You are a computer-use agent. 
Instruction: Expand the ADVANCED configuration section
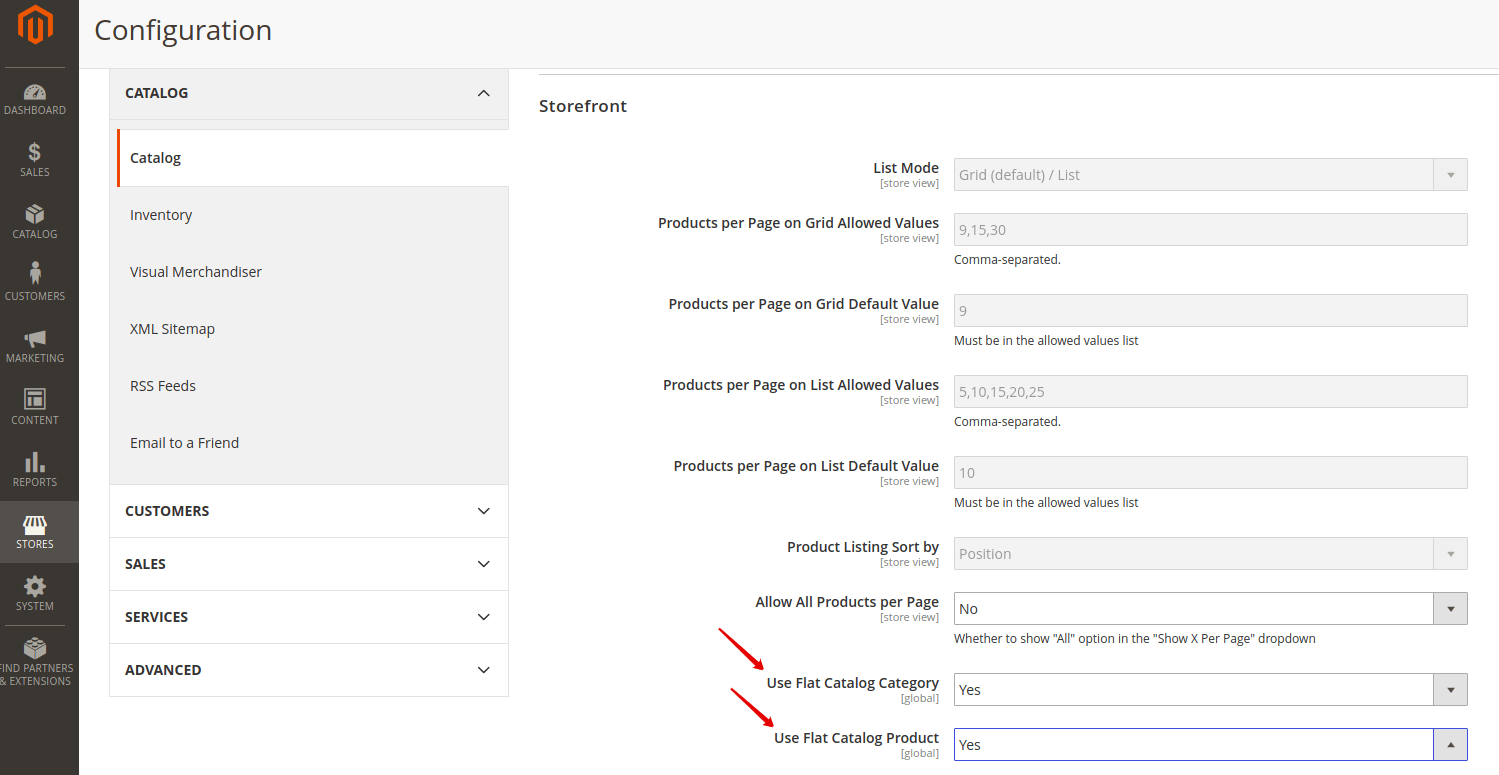(x=483, y=670)
